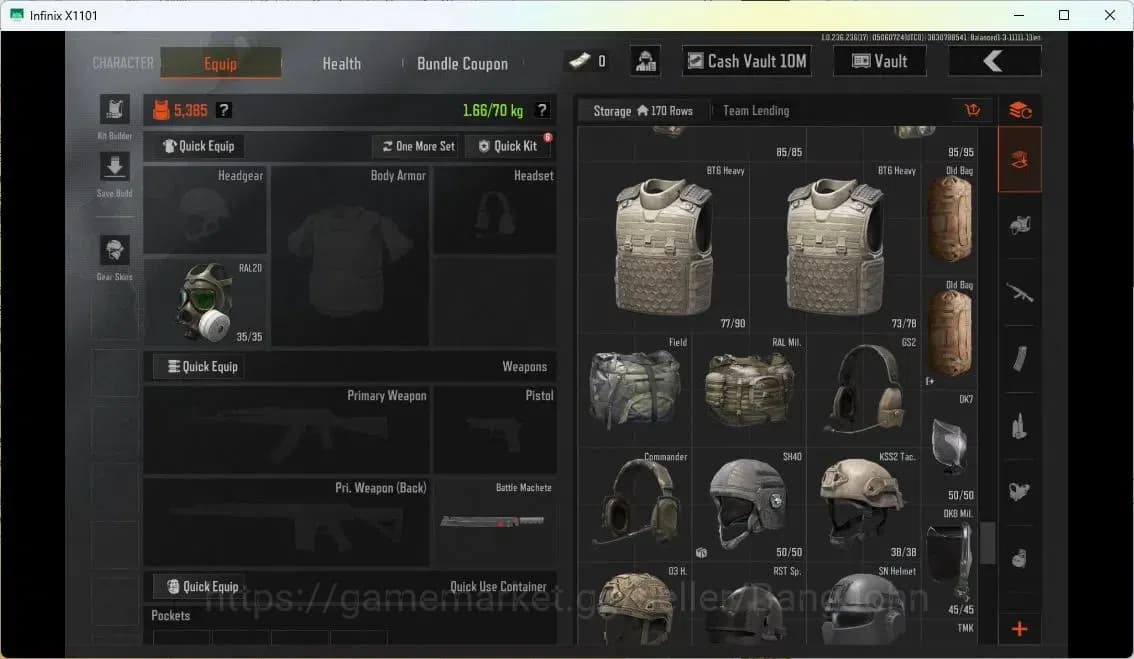Click the empty Pistol slot
1134x659 pixels.
[x=495, y=430]
